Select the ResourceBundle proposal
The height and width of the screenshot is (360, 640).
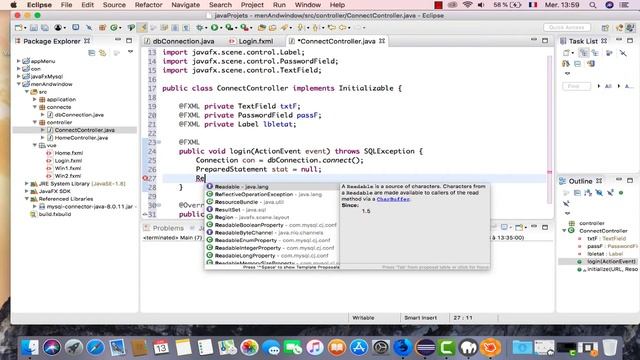(x=271, y=202)
